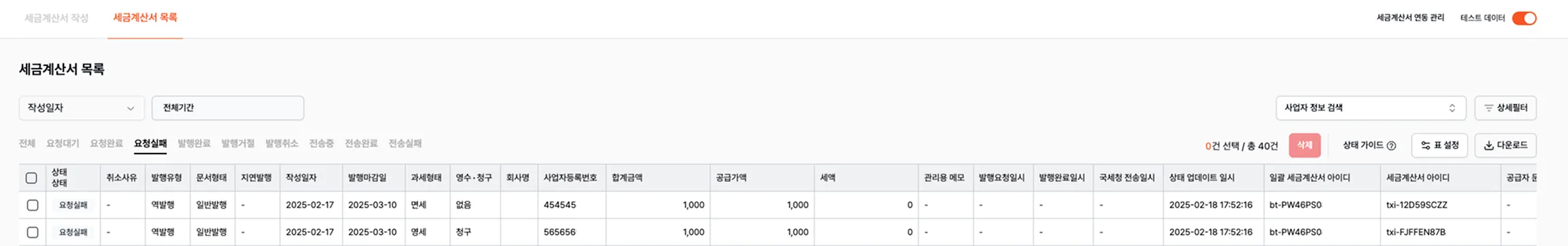Toggle the 테스트 데이터 switch off
Image resolution: width=1568 pixels, height=246 pixels.
coord(1524,18)
